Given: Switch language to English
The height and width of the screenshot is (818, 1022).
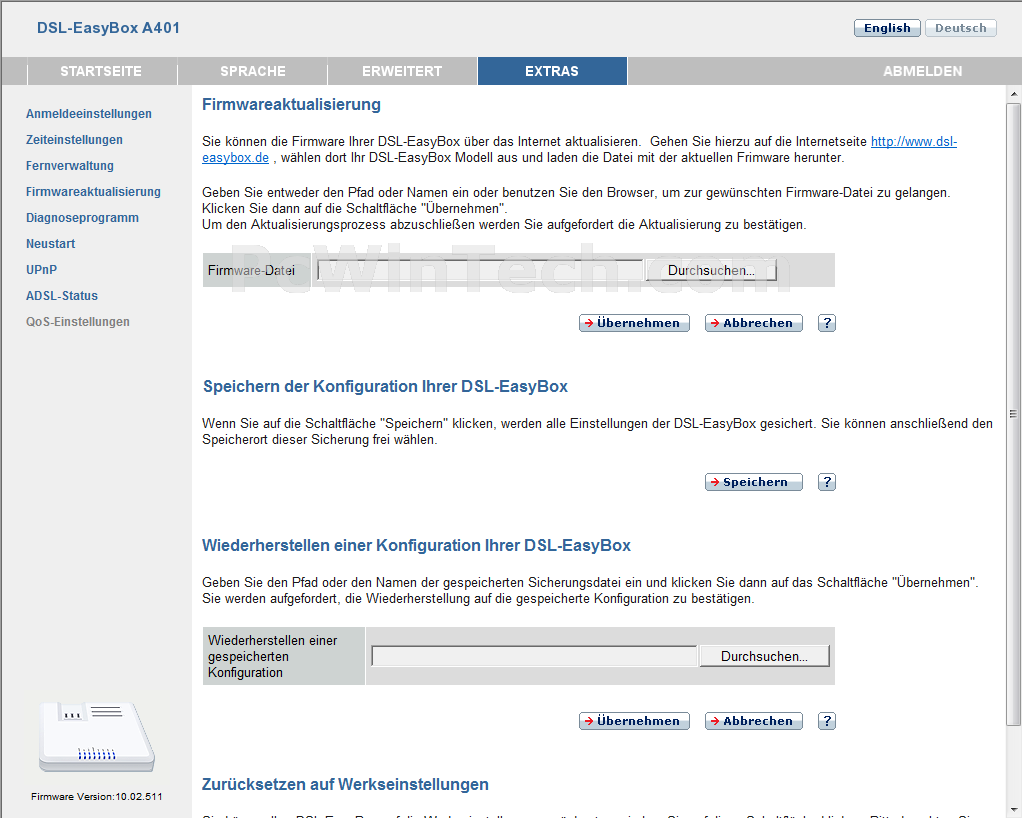Looking at the screenshot, I should click(887, 28).
